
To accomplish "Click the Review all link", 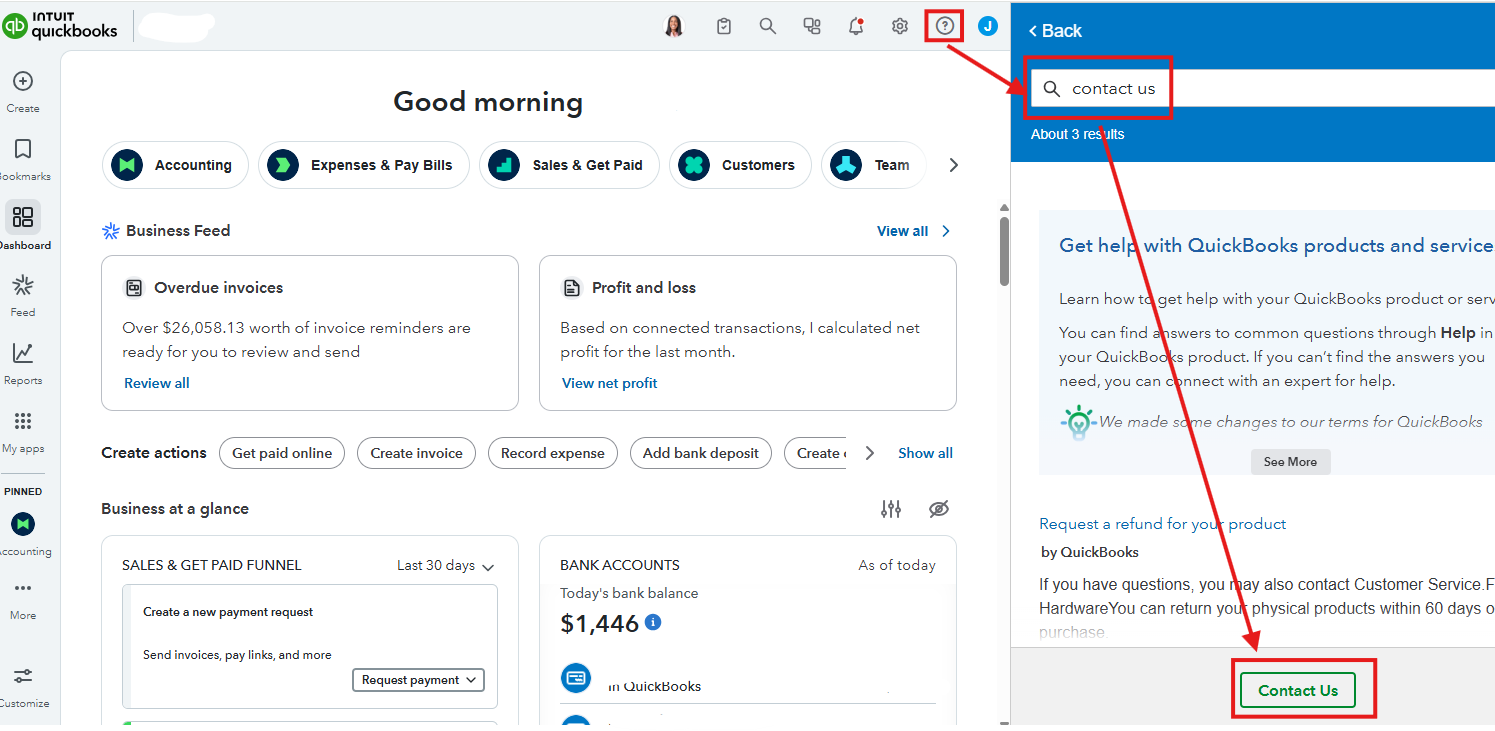I will [x=157, y=383].
